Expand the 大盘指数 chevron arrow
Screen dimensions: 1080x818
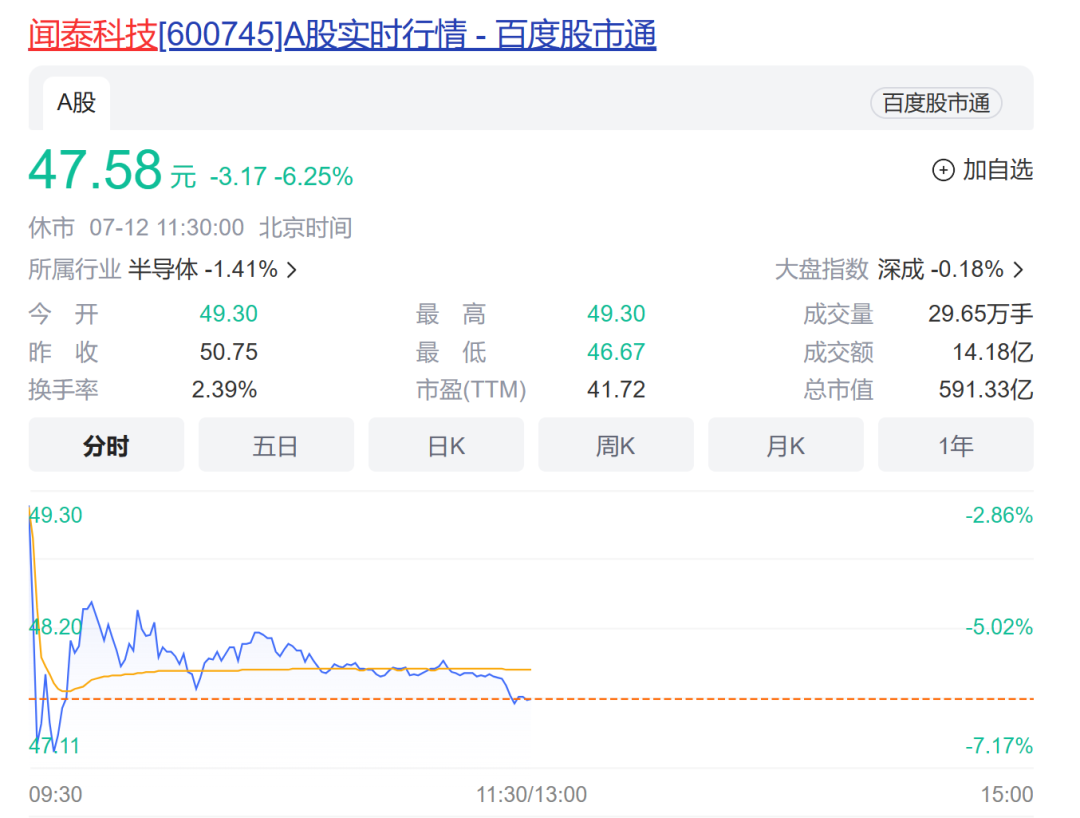1019,270
